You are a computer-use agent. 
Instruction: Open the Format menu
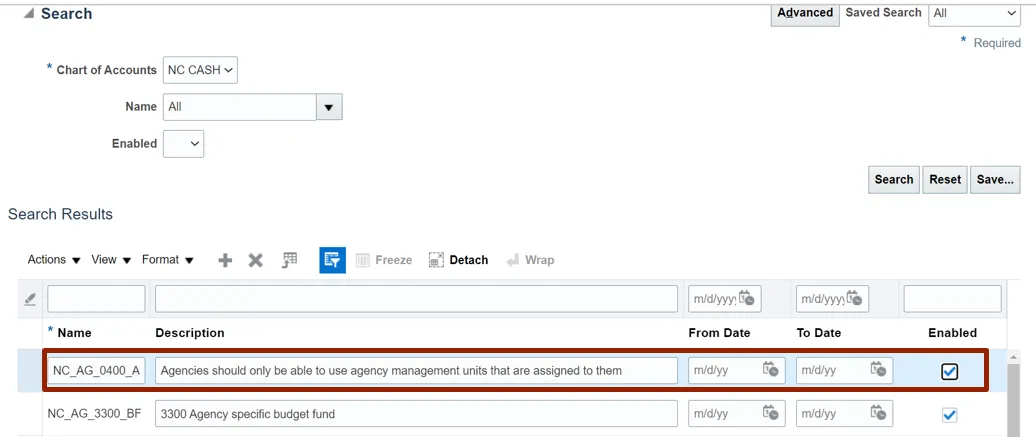tap(167, 260)
